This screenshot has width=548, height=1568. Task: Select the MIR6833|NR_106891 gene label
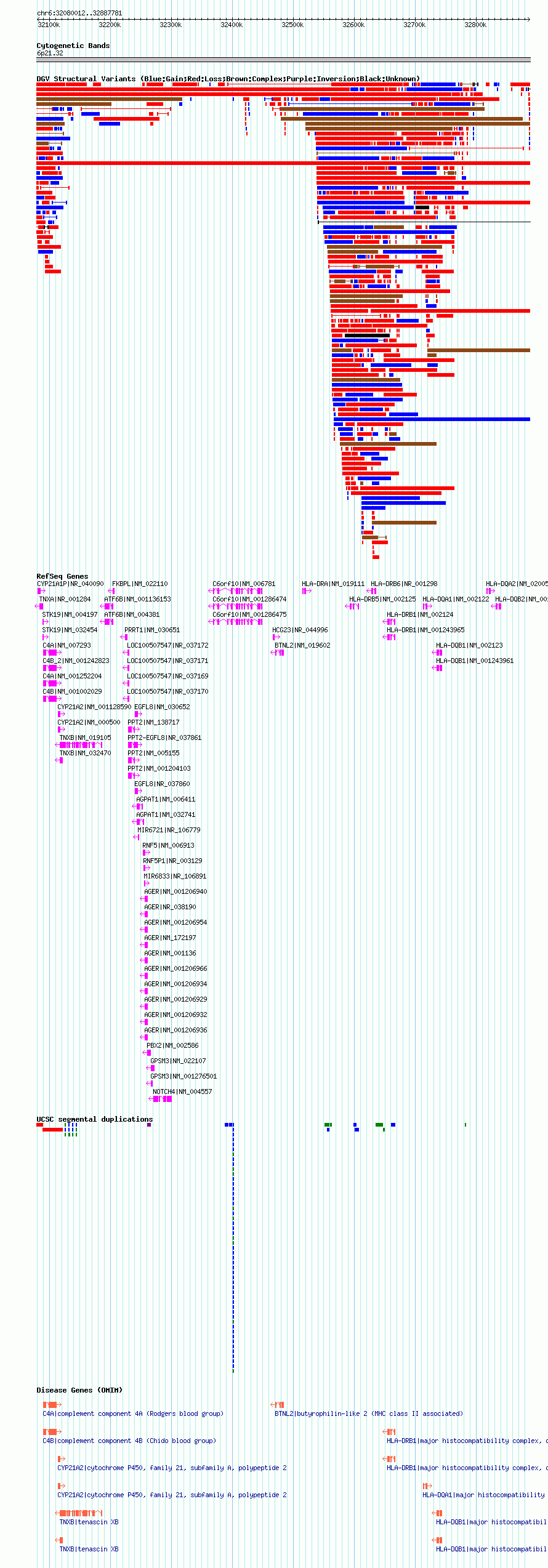click(x=175, y=876)
